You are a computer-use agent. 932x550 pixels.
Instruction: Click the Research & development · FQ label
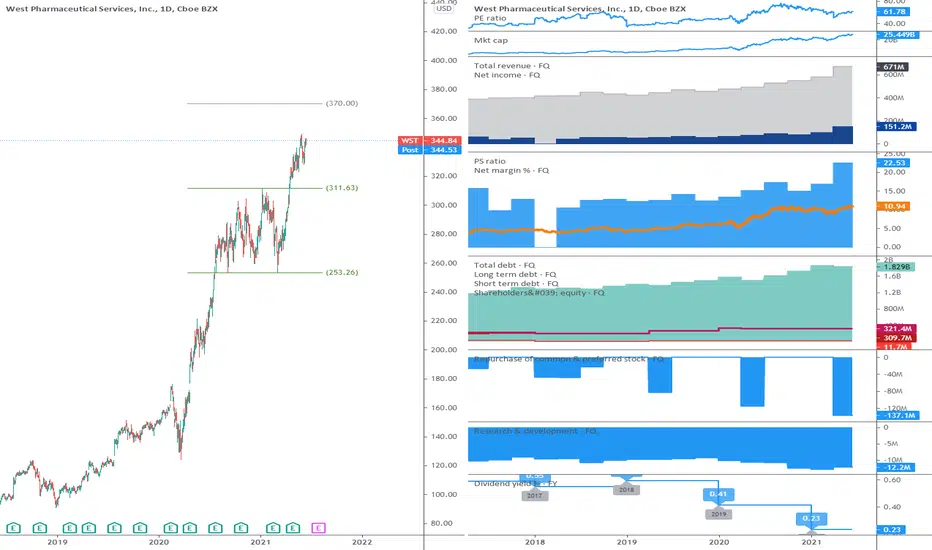[535, 431]
